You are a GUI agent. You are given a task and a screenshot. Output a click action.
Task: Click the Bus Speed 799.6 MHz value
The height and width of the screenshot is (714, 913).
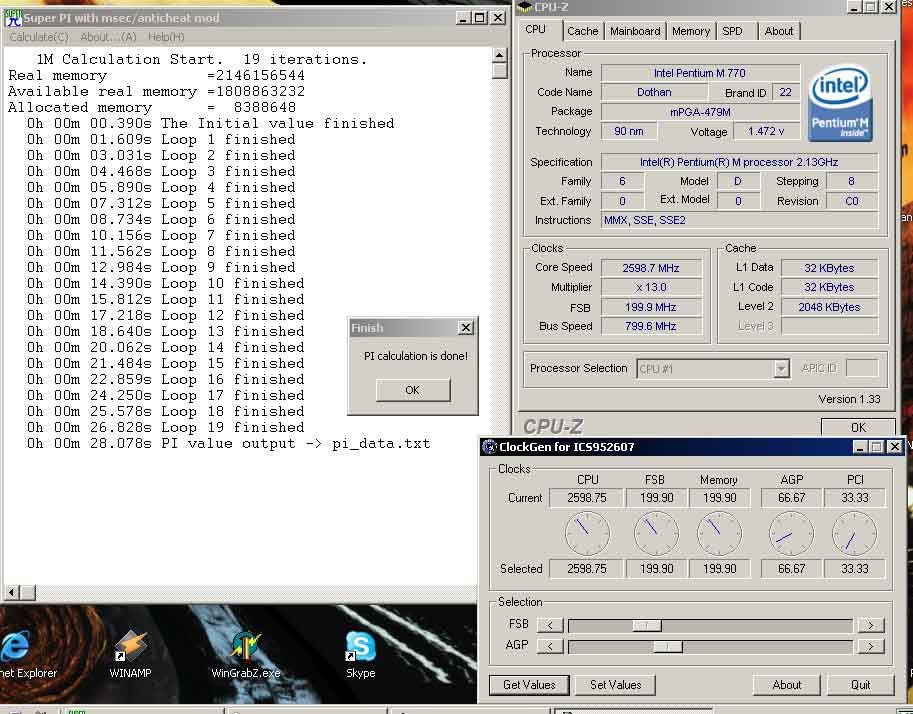[650, 326]
